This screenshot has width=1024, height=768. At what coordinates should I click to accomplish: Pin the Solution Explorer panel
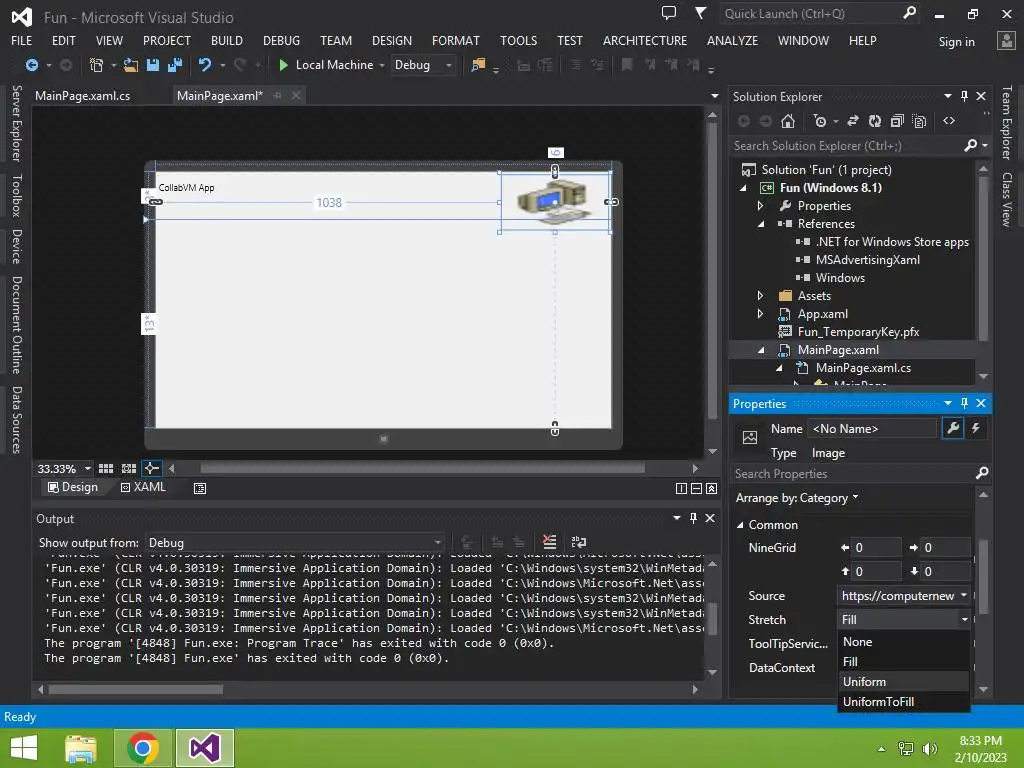pos(965,96)
